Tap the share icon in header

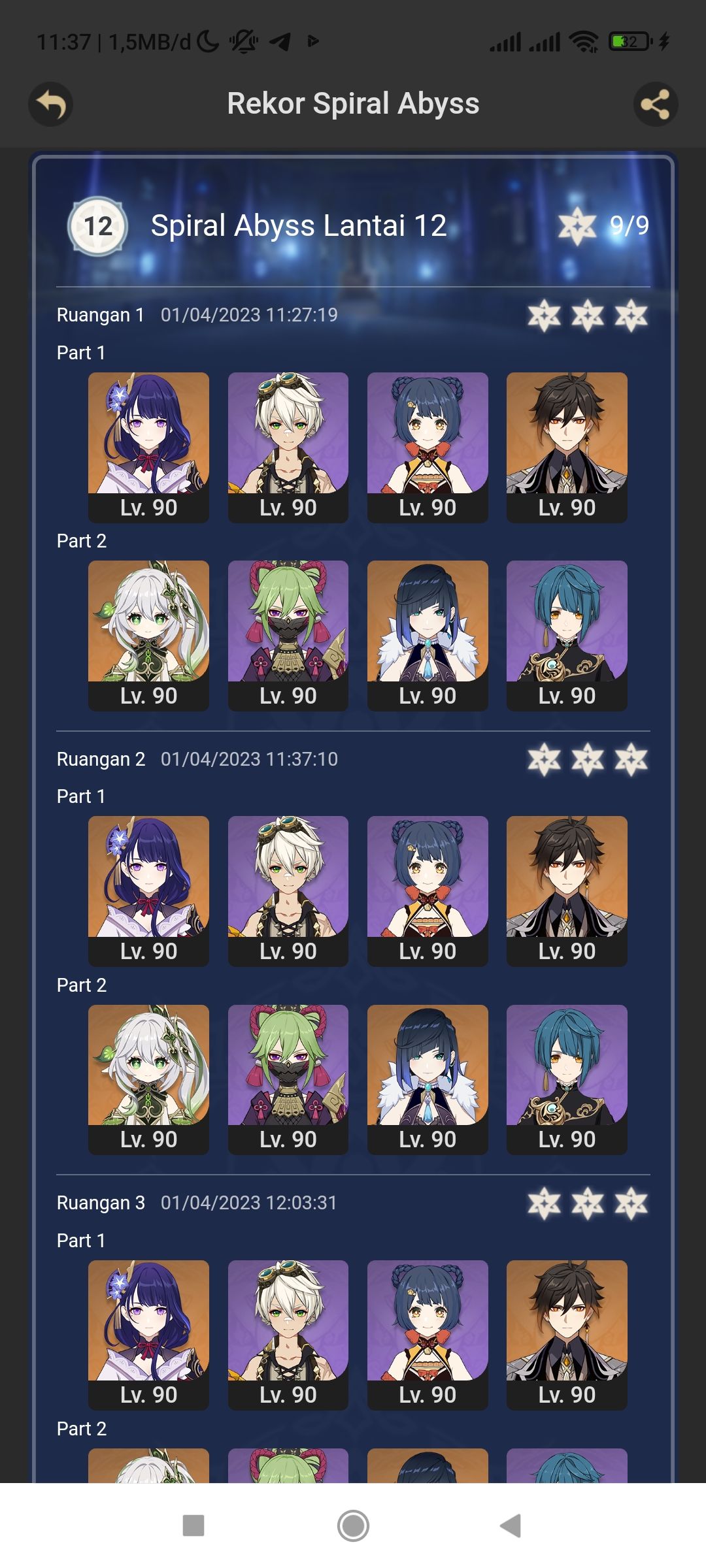[656, 105]
